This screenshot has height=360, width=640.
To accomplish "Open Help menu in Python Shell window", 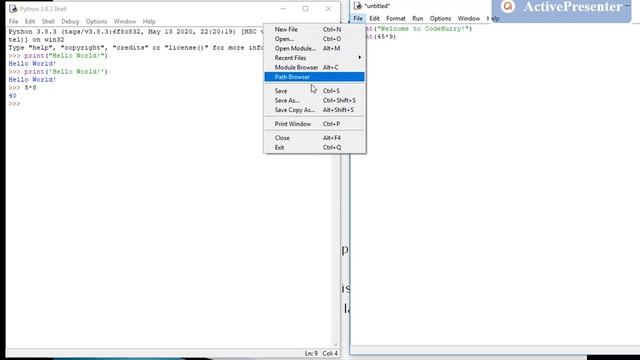I will click(149, 21).
